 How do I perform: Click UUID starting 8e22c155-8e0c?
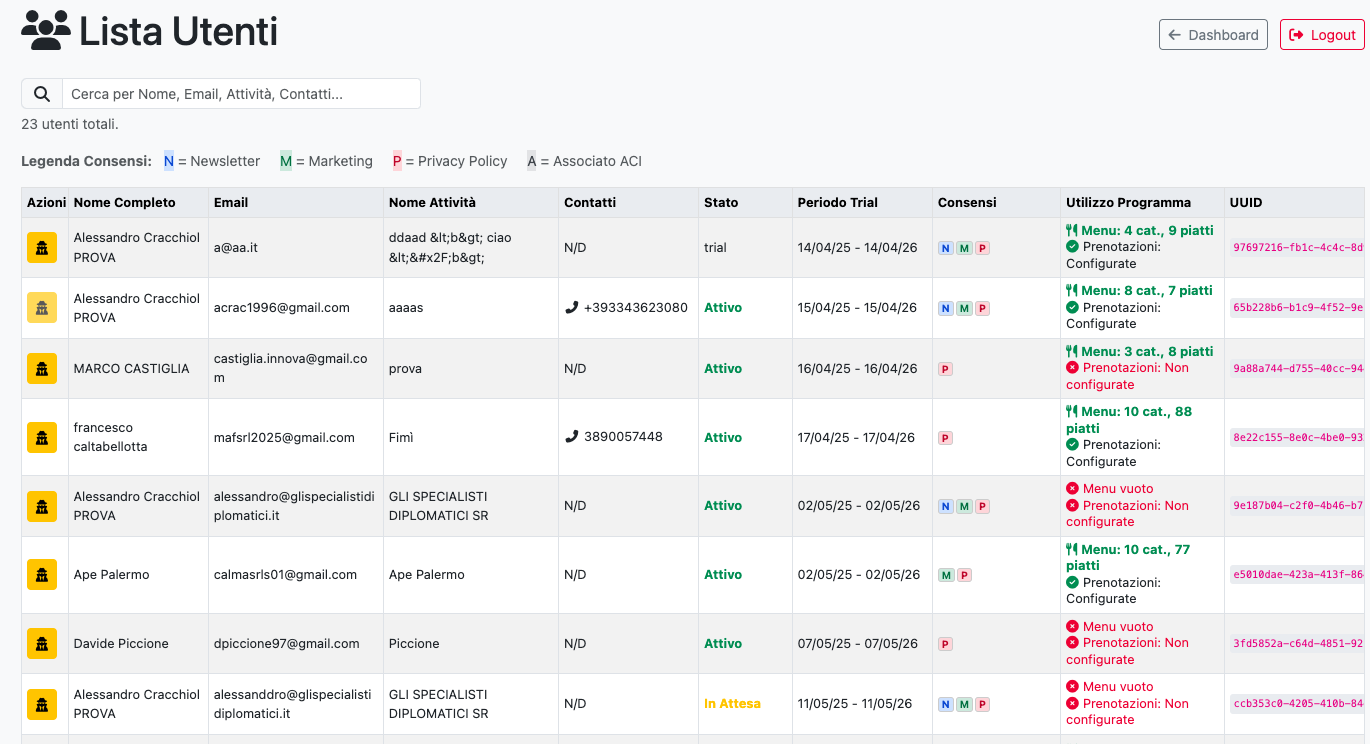click(1298, 437)
